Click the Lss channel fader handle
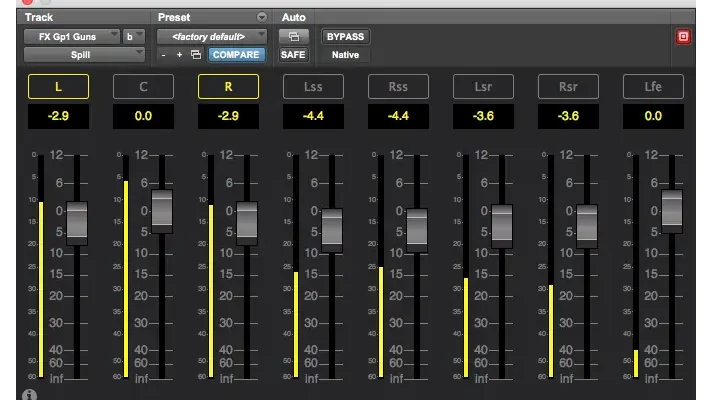712x400 pixels. [x=332, y=228]
